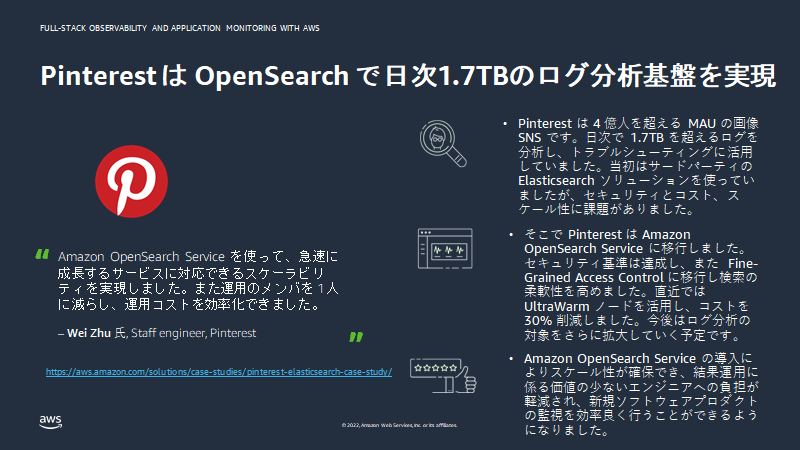Click the copyright notice '© 2022, Amazon Web Services'
Image resolution: width=800 pixels, height=450 pixels.
point(399,425)
